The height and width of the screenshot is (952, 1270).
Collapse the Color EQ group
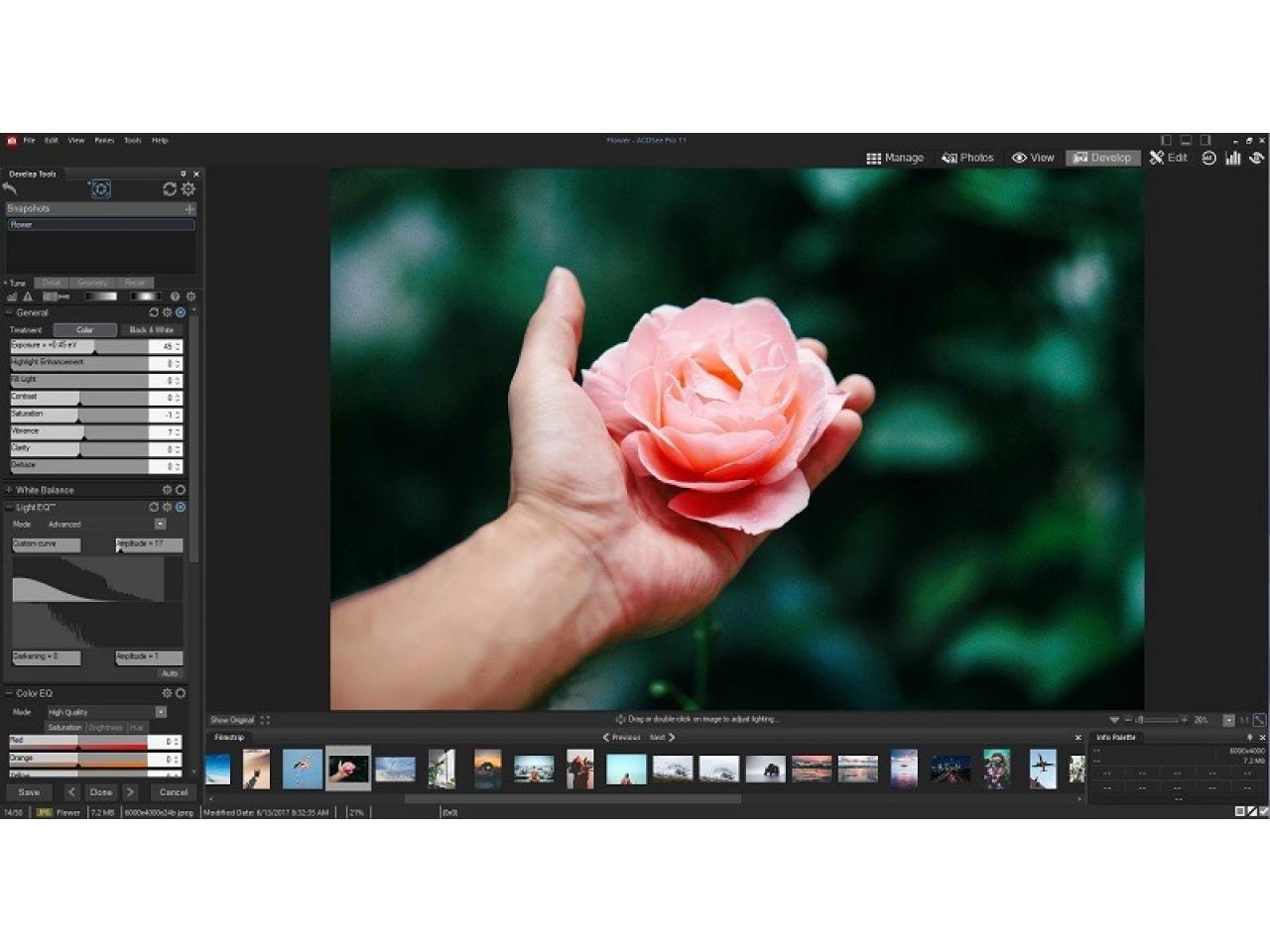click(9, 693)
